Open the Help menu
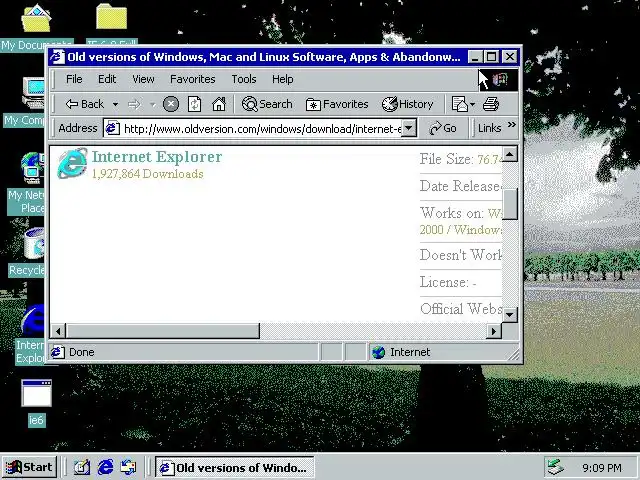This screenshot has height=480, width=640. click(282, 79)
